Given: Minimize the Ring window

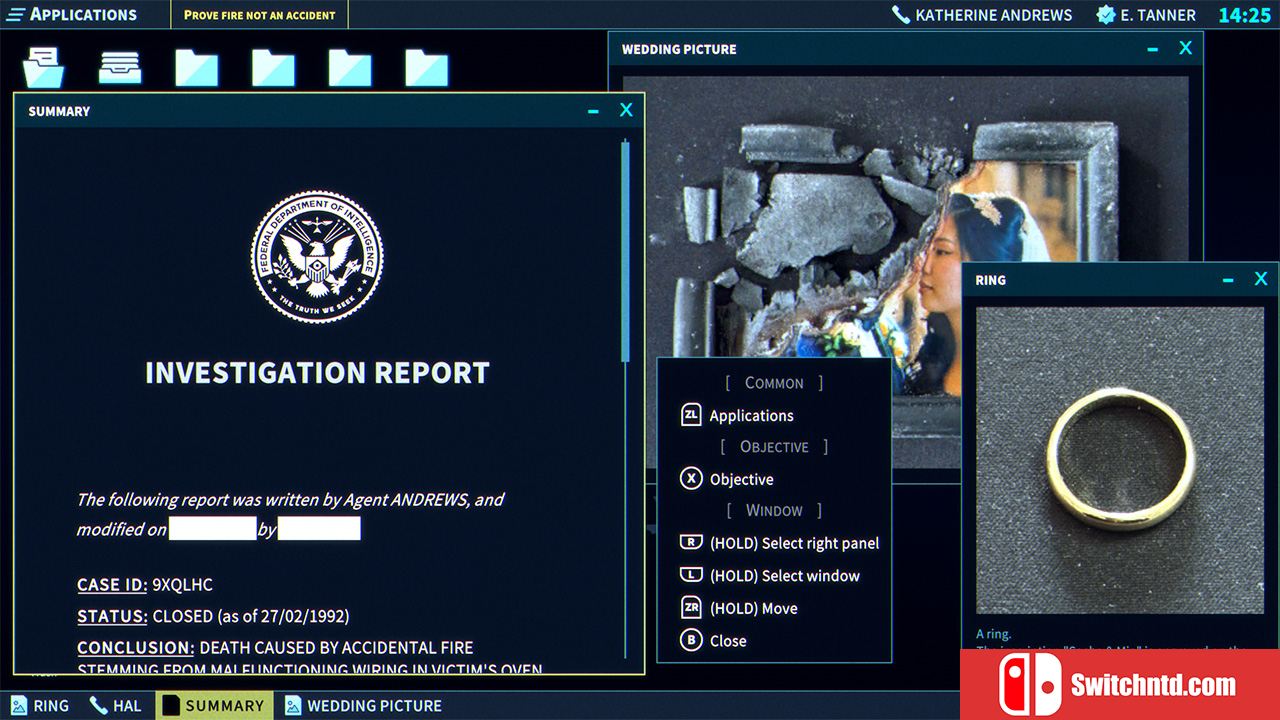Looking at the screenshot, I should [x=1228, y=280].
